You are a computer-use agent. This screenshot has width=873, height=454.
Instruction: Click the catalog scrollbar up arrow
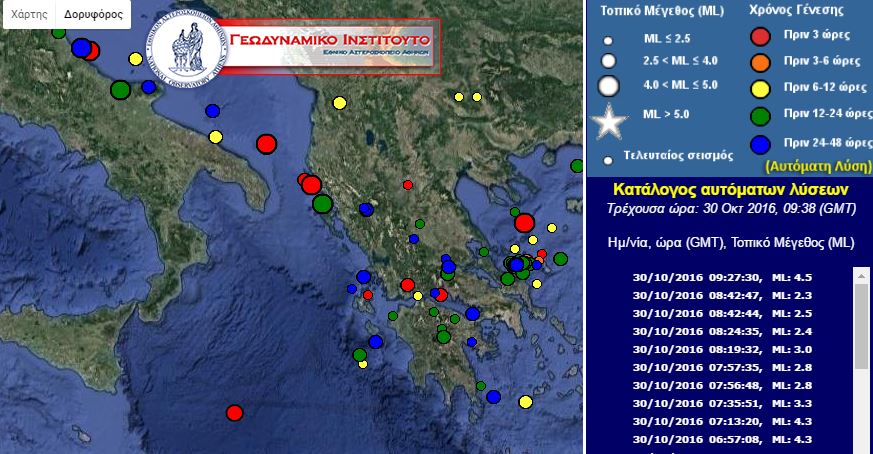(861, 275)
